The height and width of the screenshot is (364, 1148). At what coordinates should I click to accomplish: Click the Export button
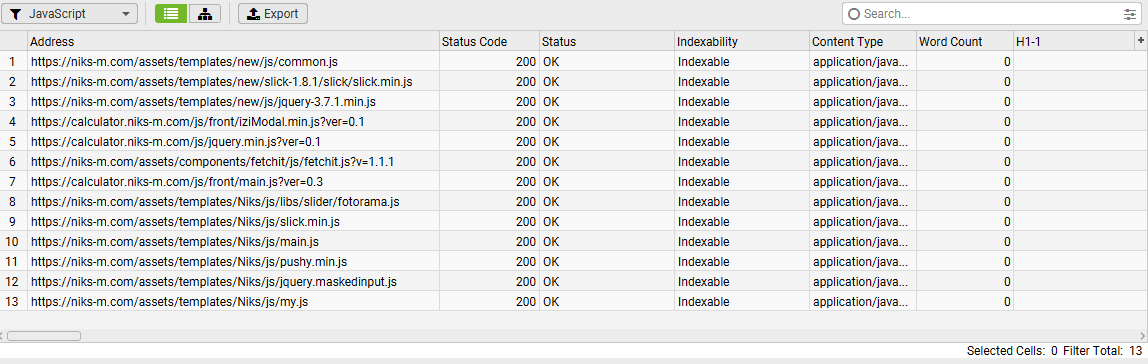point(272,13)
